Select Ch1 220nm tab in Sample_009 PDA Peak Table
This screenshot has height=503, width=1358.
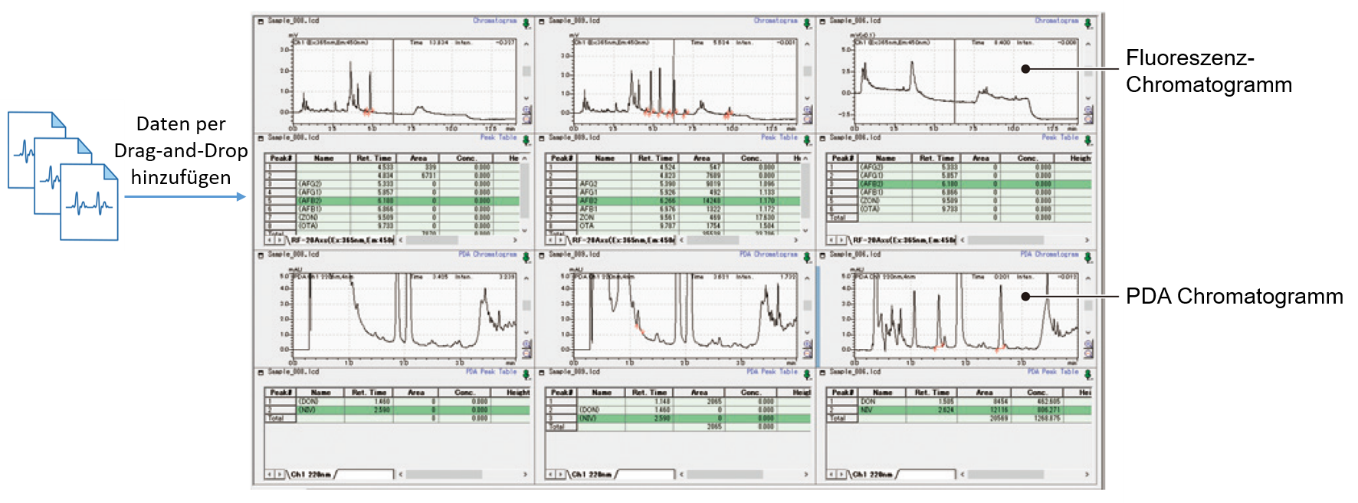(x=592, y=474)
